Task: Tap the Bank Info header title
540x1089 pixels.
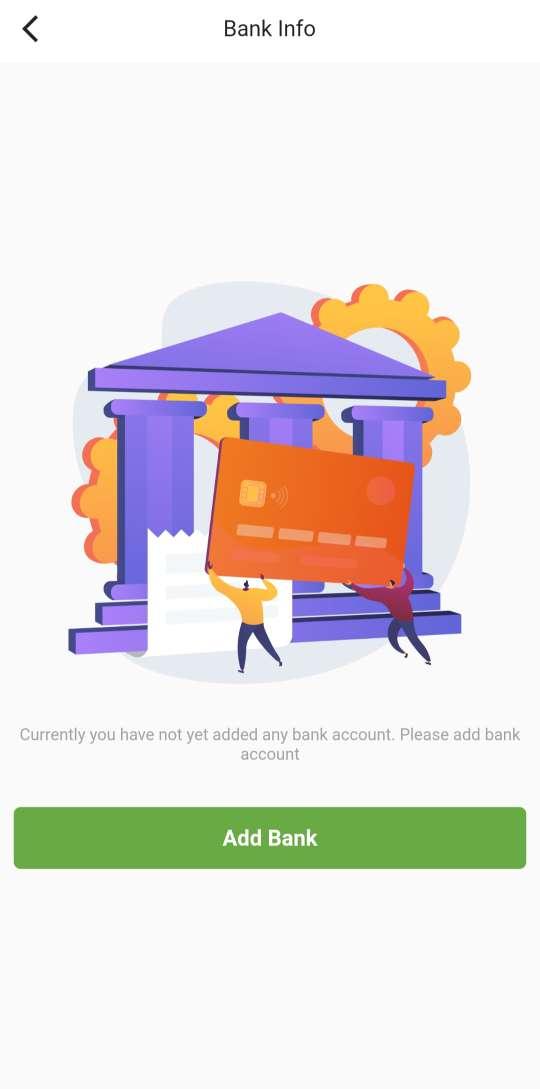Action: pos(269,28)
